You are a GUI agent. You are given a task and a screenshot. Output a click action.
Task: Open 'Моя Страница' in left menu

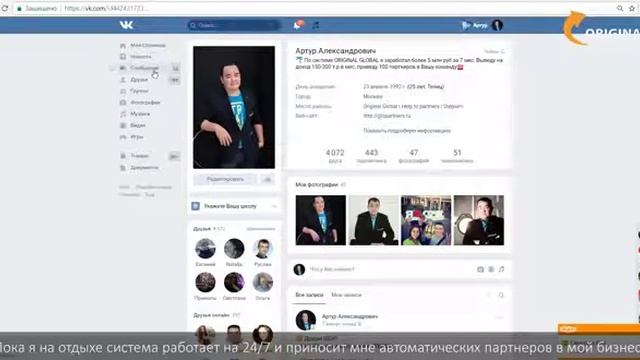(148, 45)
